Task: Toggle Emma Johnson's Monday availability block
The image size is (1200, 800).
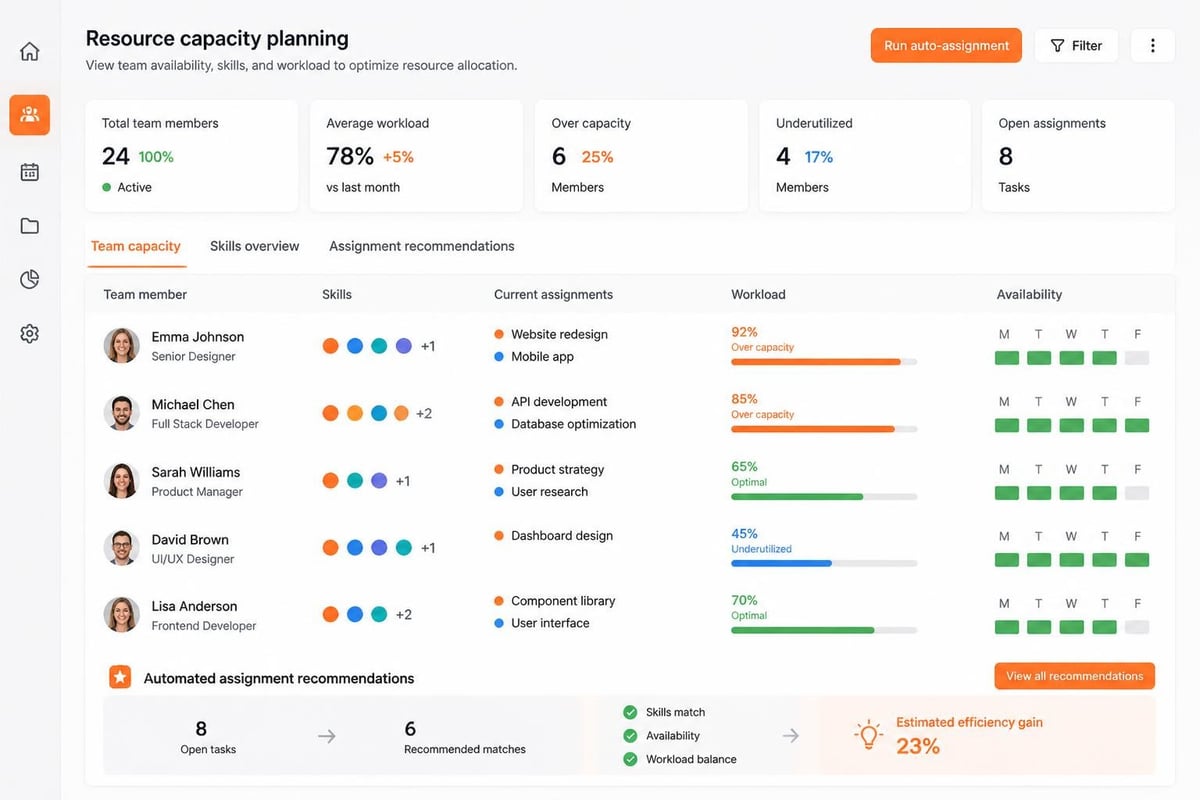Action: pos(1007,358)
